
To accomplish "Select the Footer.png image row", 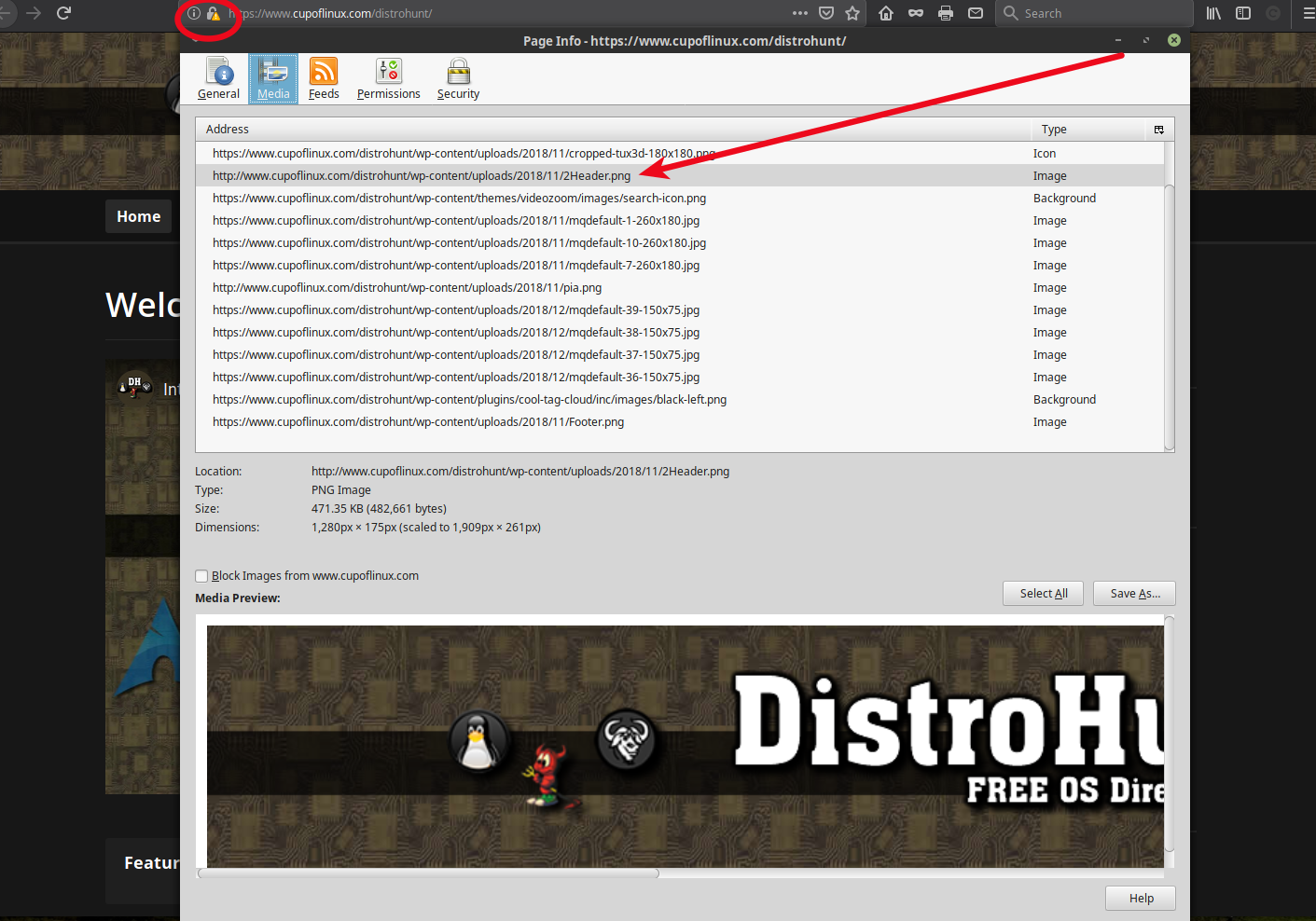I will [x=680, y=422].
